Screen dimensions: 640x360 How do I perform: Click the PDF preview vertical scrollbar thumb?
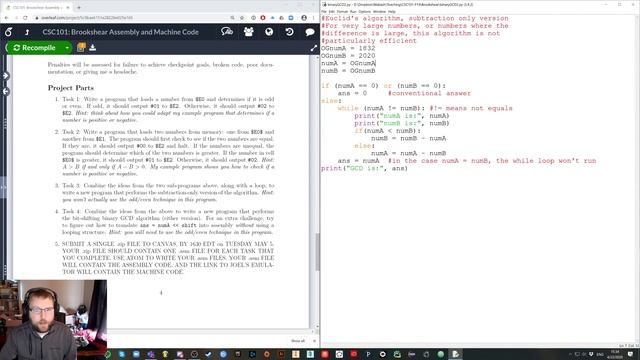tap(317, 252)
